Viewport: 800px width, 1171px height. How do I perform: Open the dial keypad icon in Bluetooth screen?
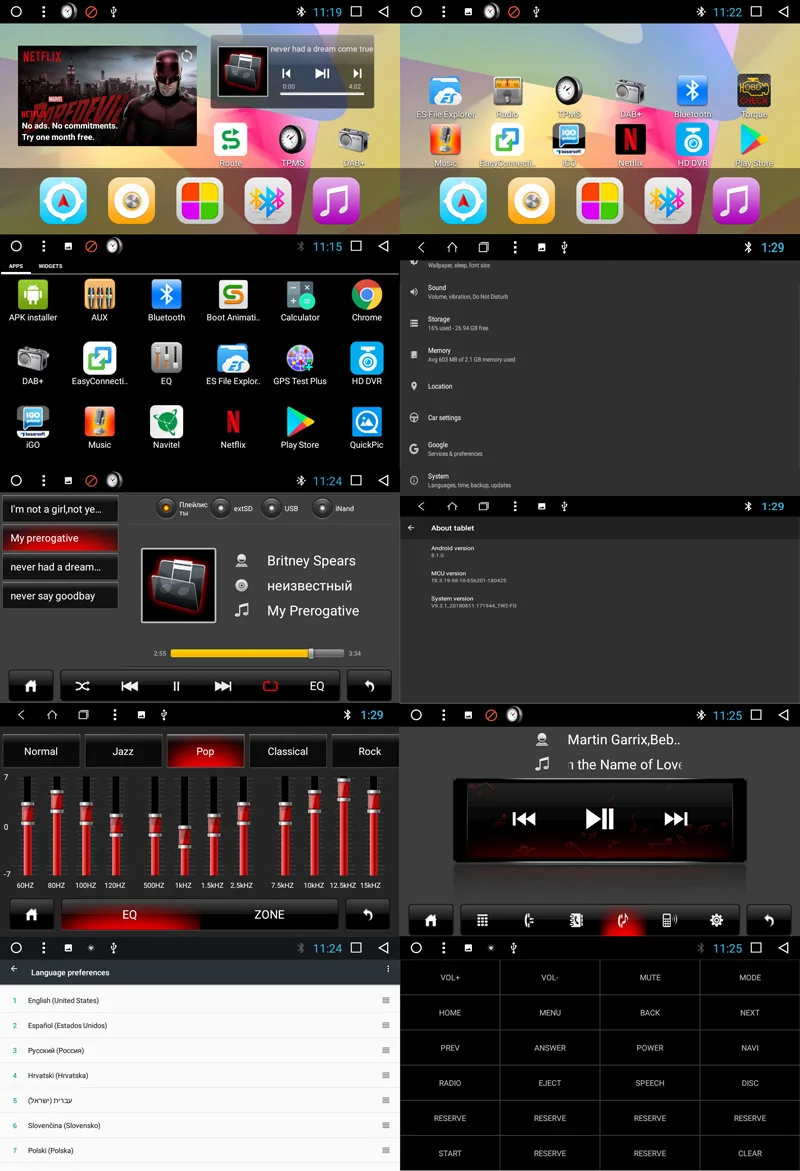483,920
